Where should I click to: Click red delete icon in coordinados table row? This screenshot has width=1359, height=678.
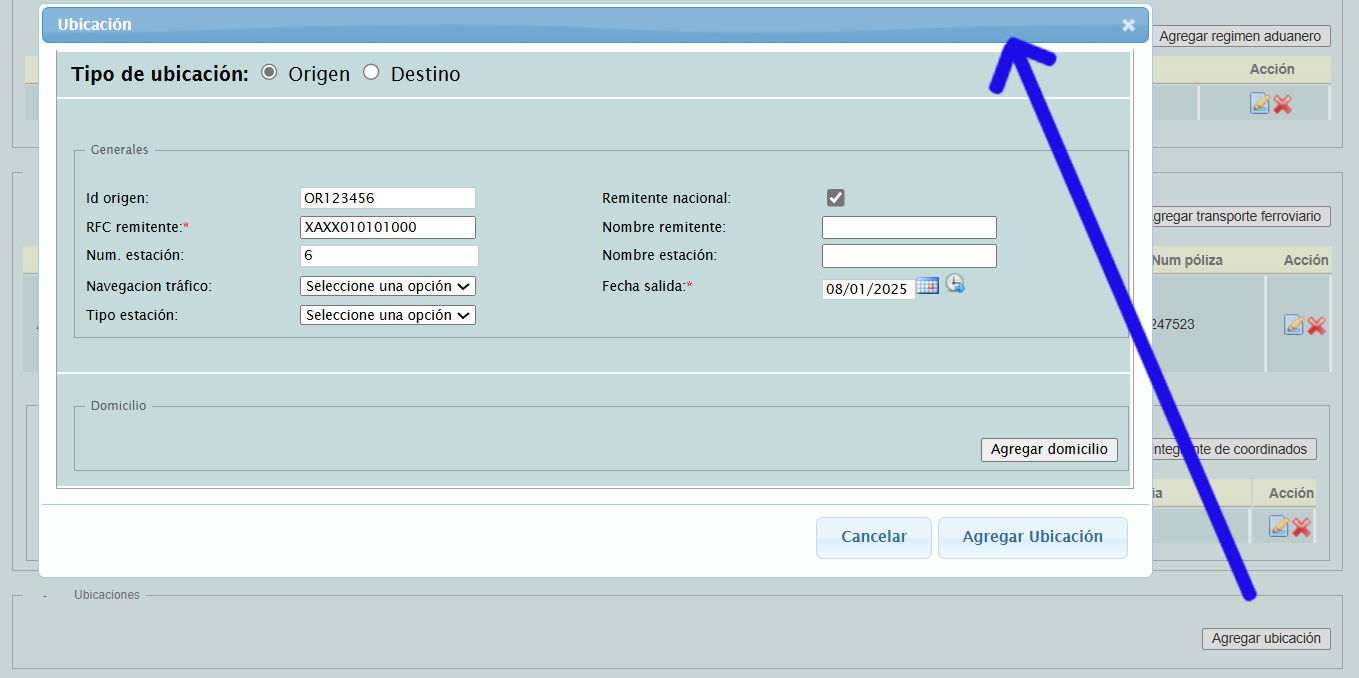click(x=1301, y=527)
